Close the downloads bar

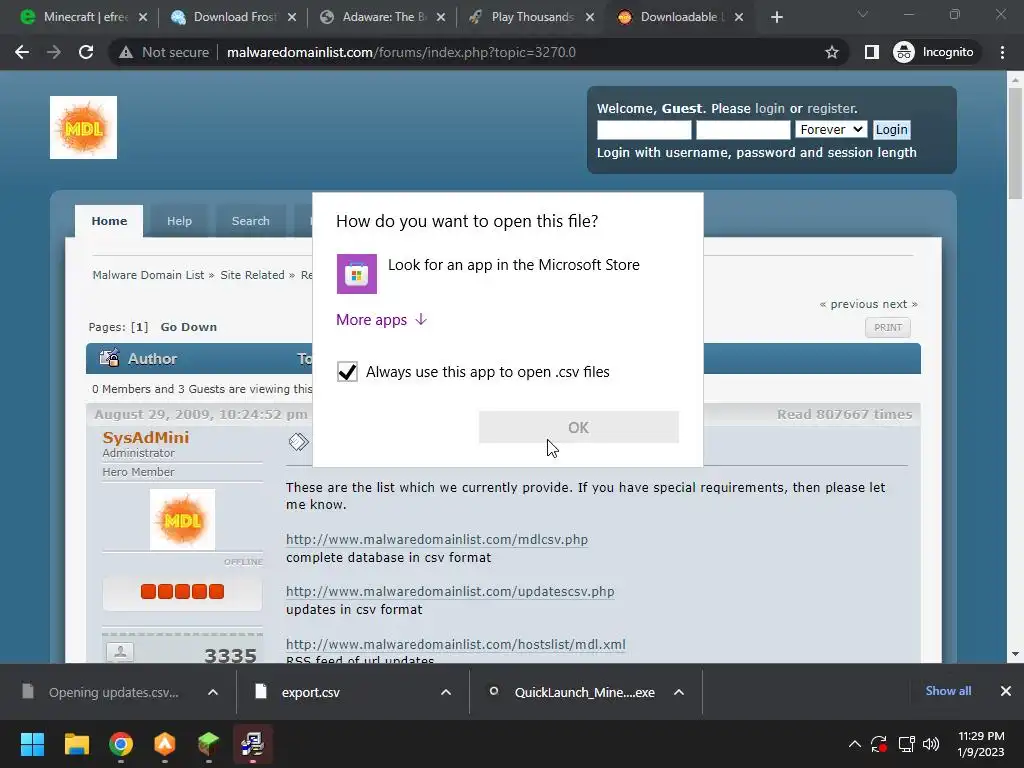pyautogui.click(x=1006, y=691)
